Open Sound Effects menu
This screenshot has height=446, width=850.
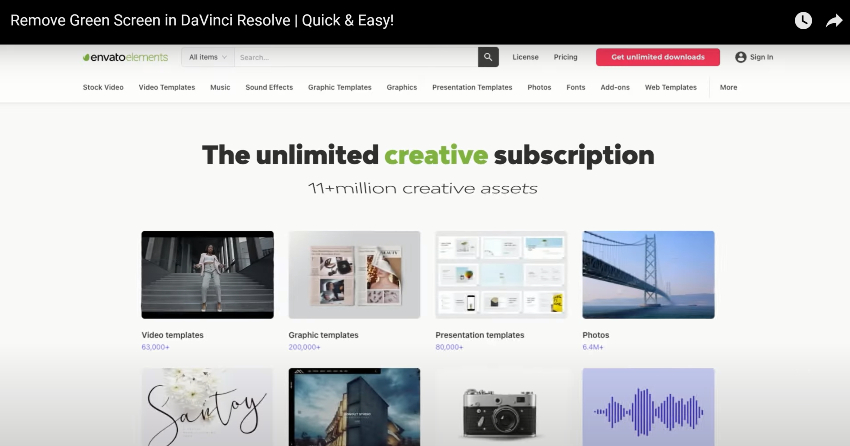pos(269,87)
